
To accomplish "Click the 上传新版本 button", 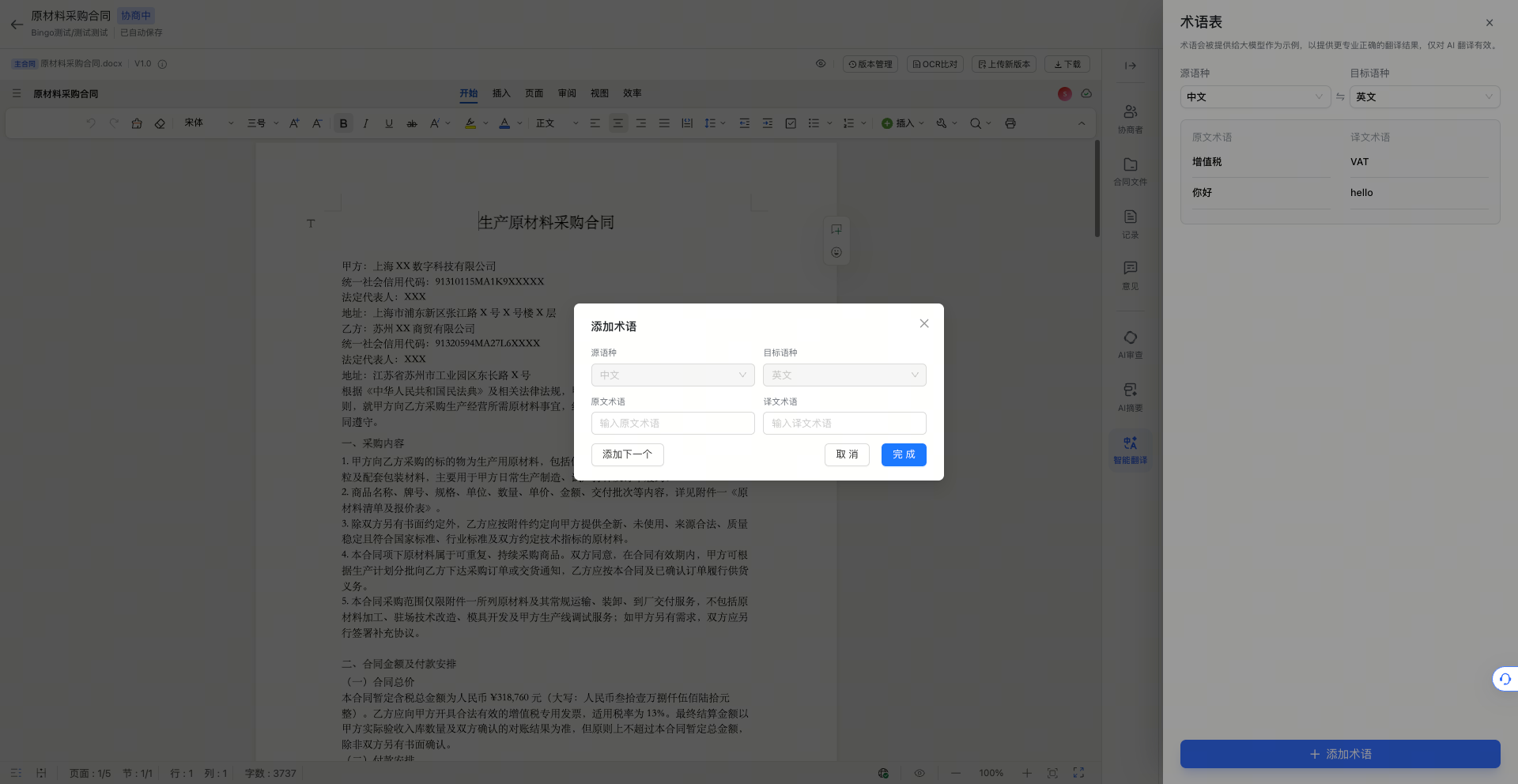I will pos(1004,64).
